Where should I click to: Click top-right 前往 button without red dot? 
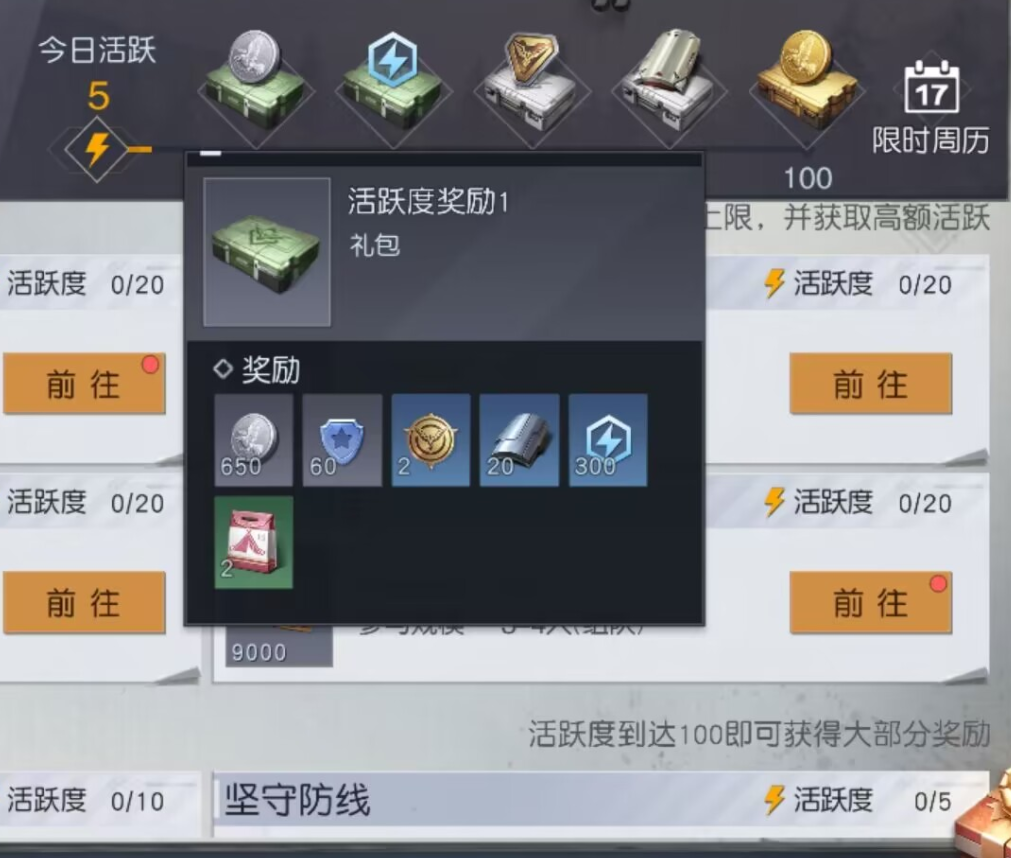pyautogui.click(x=870, y=384)
